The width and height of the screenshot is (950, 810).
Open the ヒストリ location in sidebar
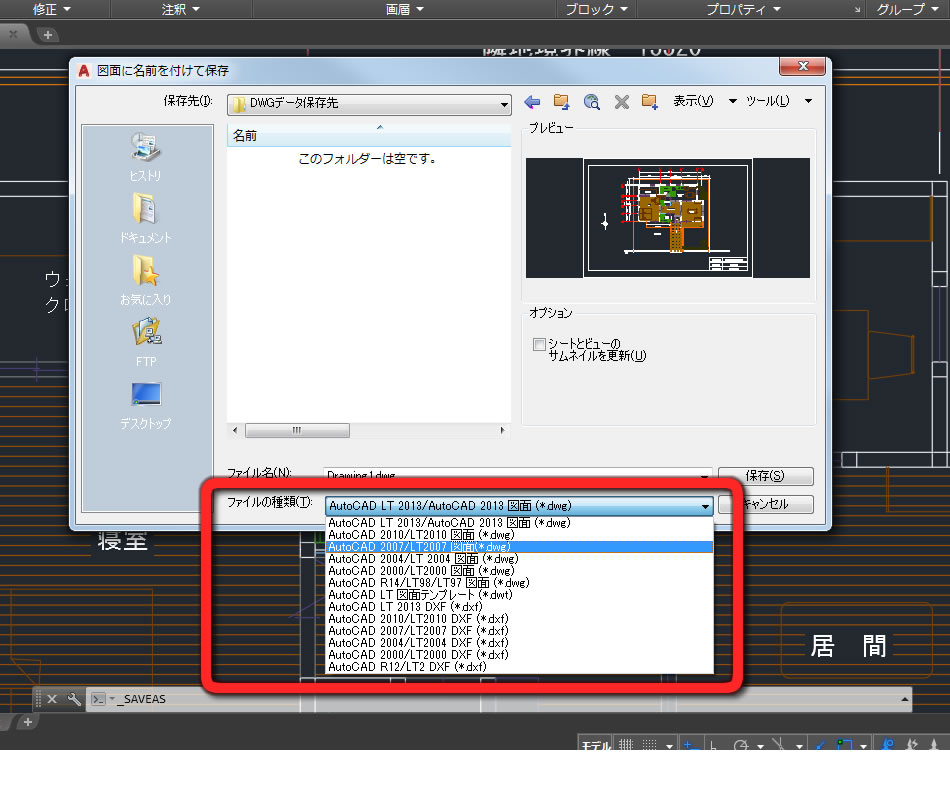tap(145, 157)
